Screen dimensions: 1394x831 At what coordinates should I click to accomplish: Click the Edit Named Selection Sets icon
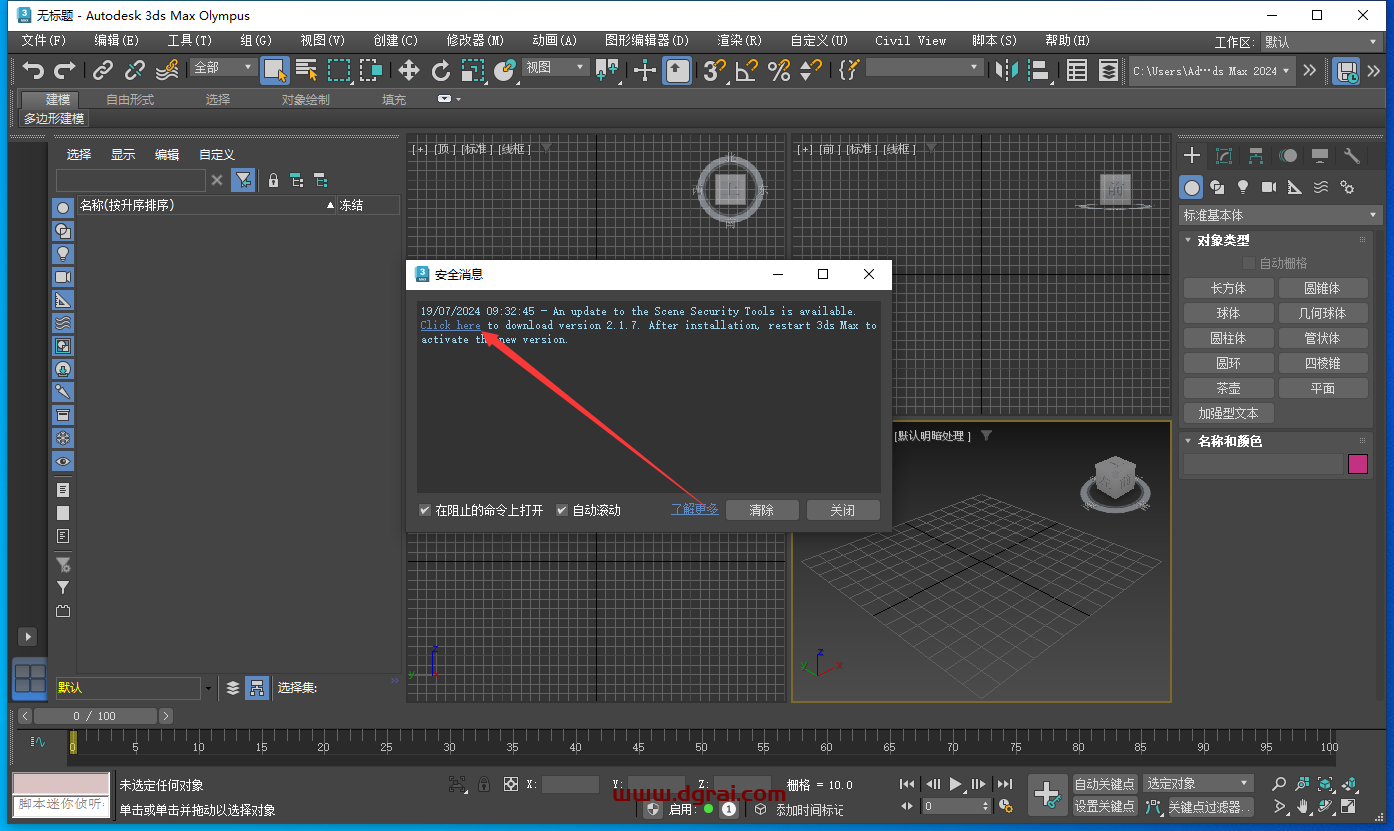(x=849, y=70)
